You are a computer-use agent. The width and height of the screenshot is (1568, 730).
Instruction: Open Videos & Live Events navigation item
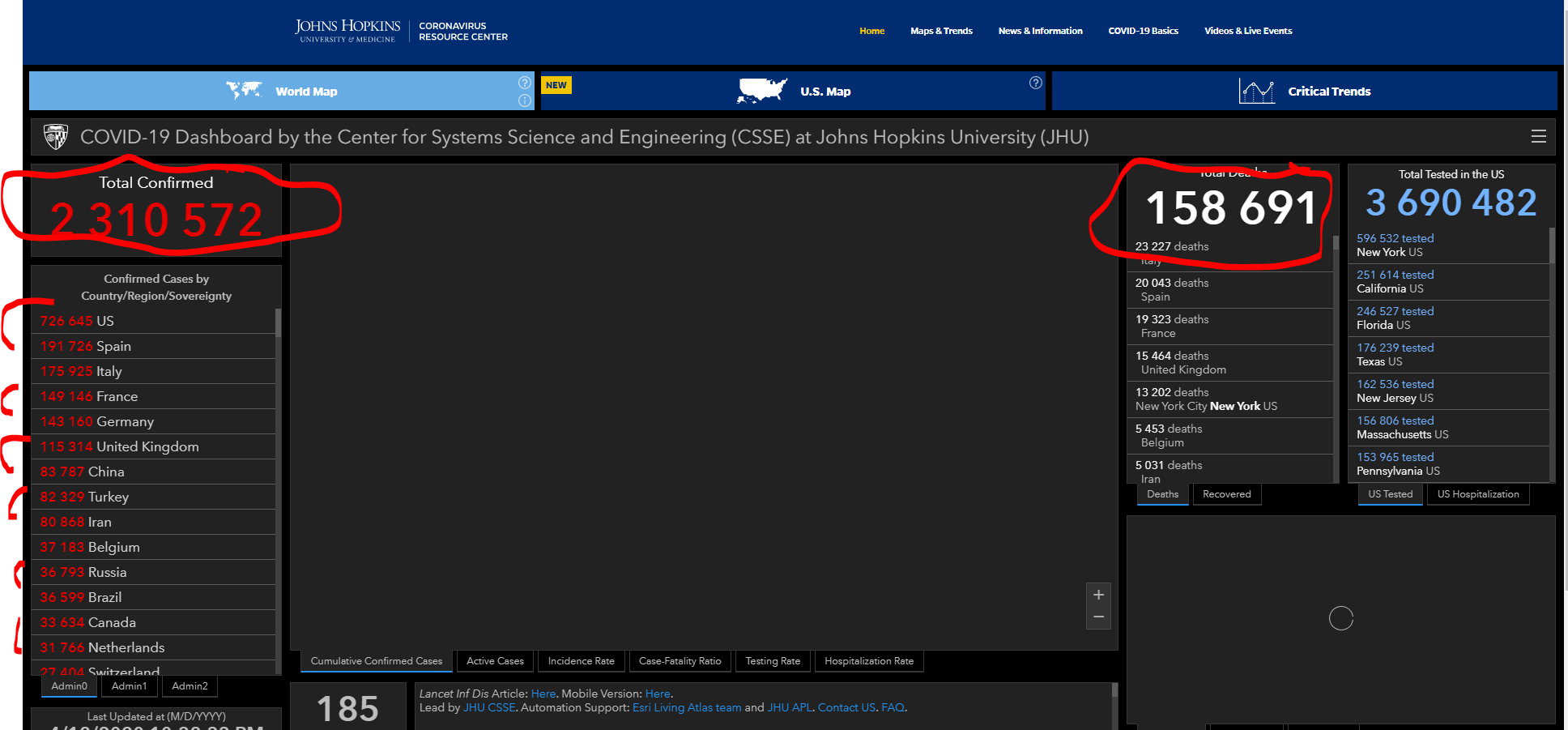[x=1248, y=31]
